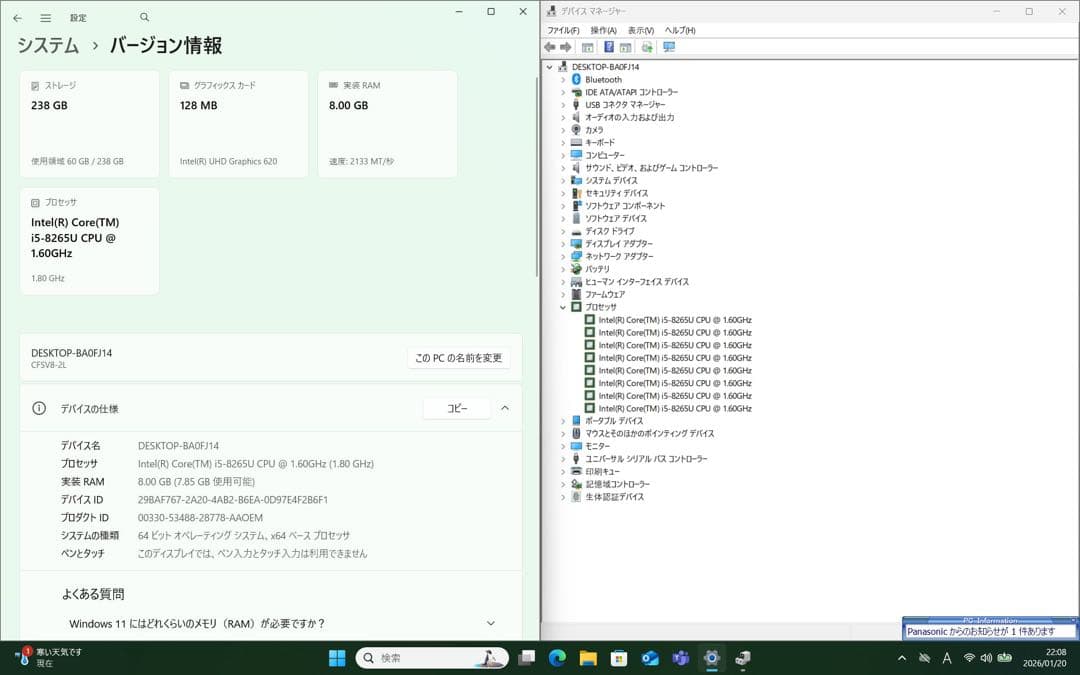This screenshot has height=675, width=1080.
Task: Expand the Windows 11 memory FAQ question
Action: [x=490, y=622]
